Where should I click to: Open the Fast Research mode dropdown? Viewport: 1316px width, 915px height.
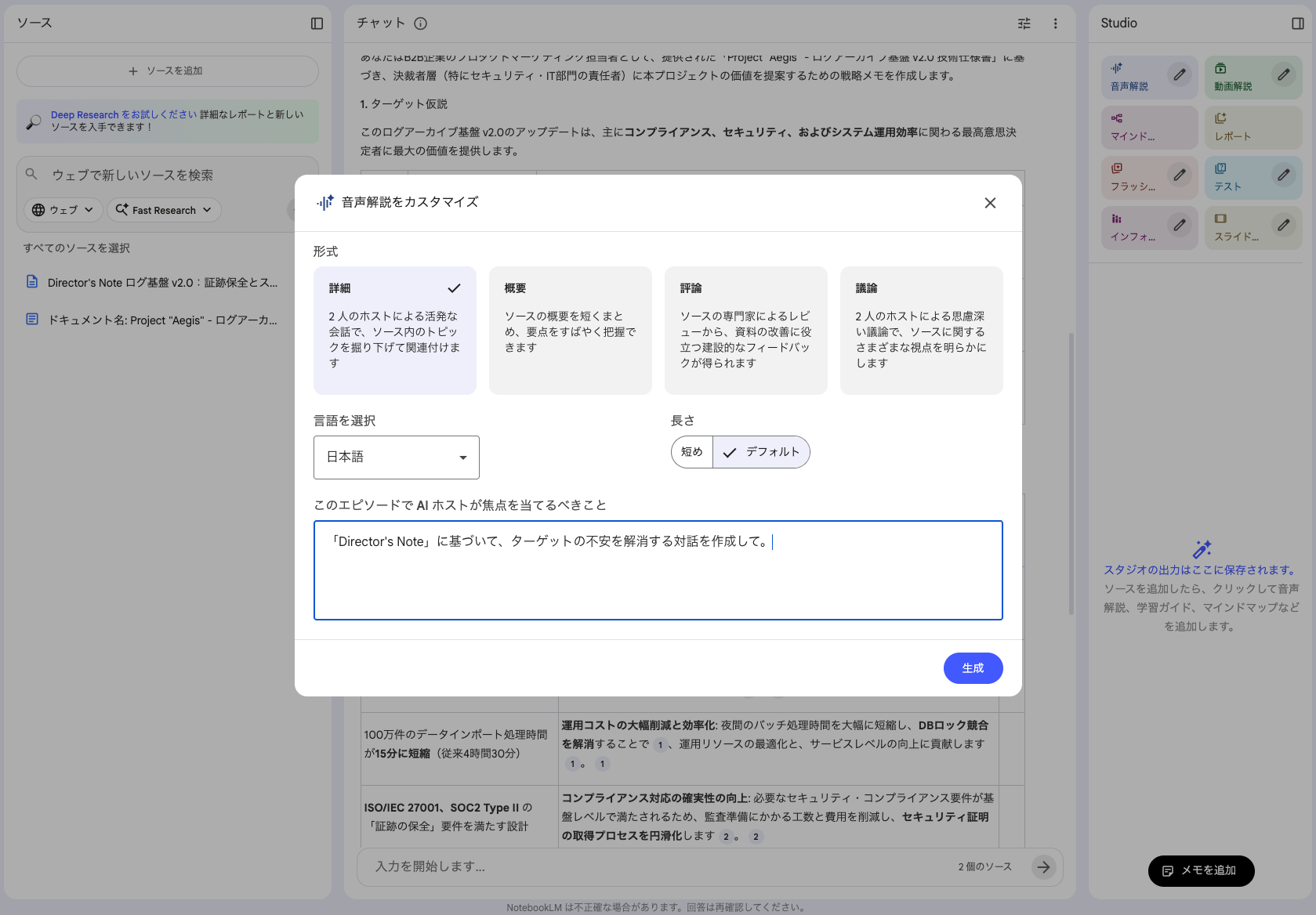click(164, 210)
